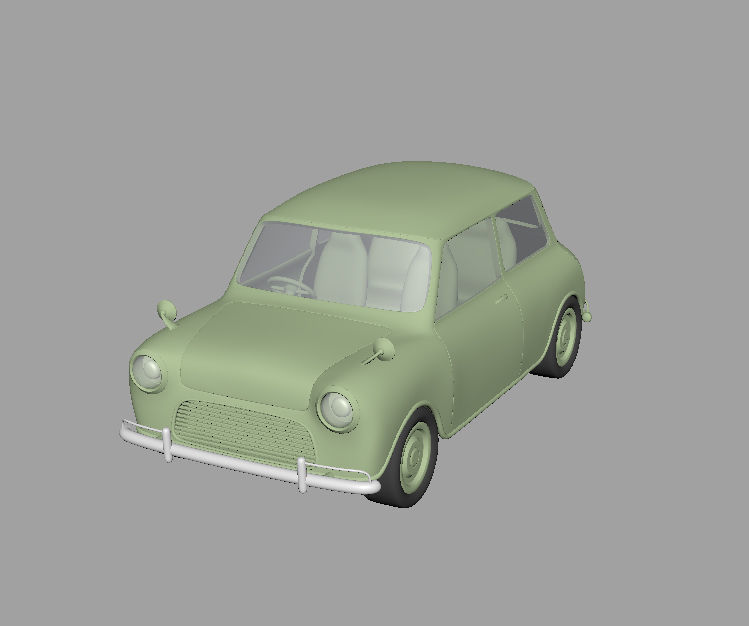Select the rear wheel hubcap

567,337
